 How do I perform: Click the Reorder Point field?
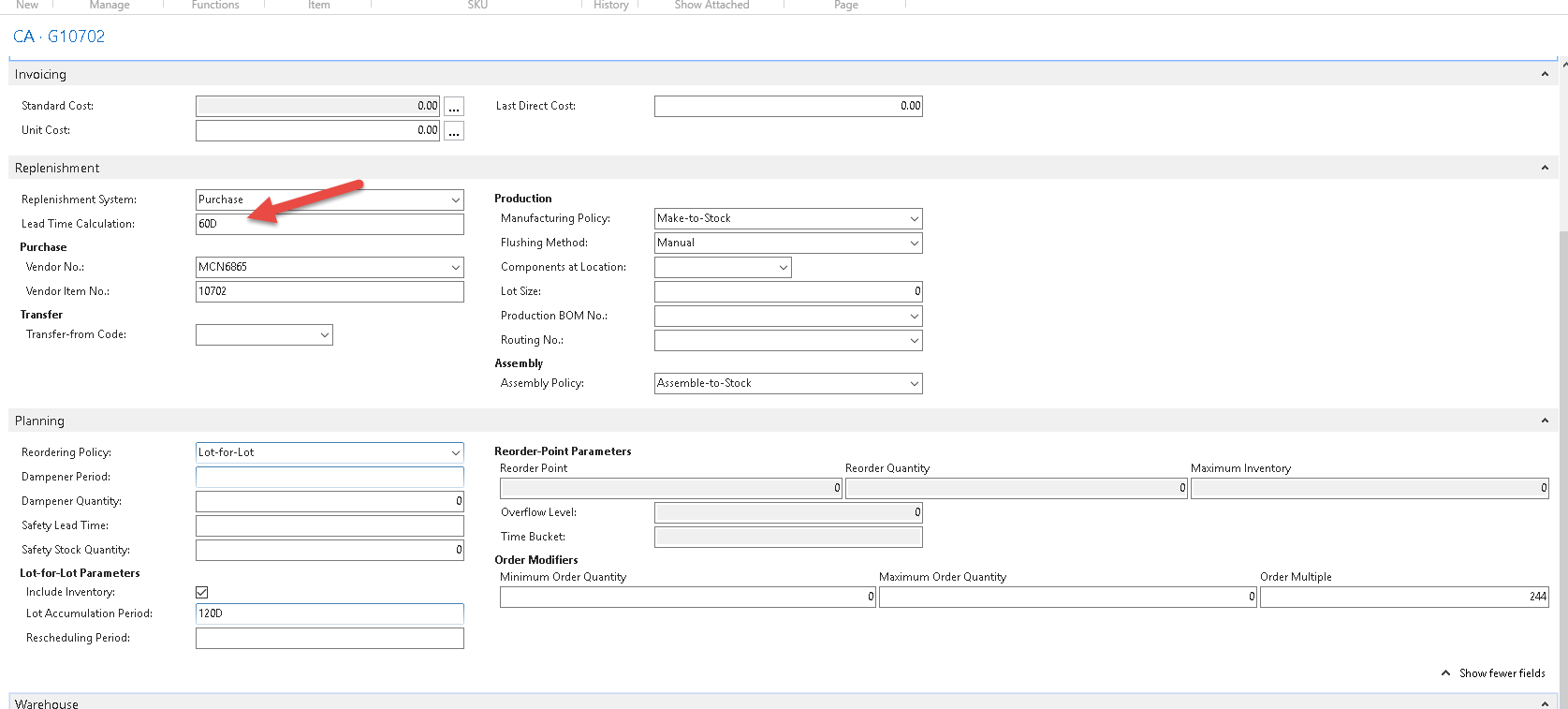pyautogui.click(x=671, y=488)
